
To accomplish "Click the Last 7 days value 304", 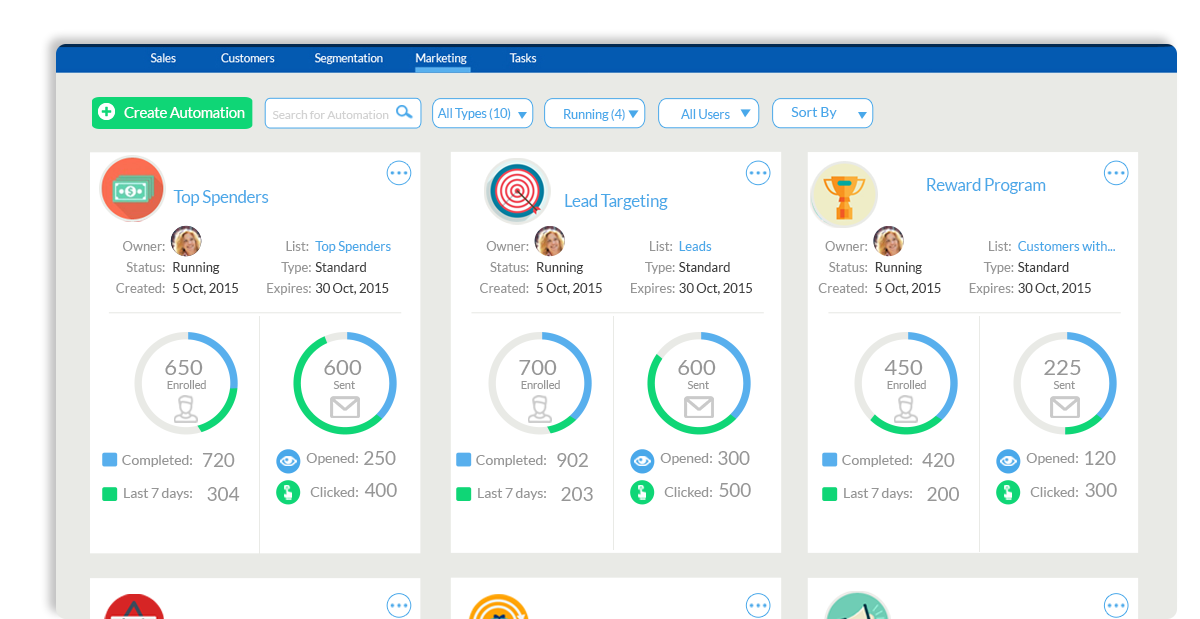I will 223,494.
